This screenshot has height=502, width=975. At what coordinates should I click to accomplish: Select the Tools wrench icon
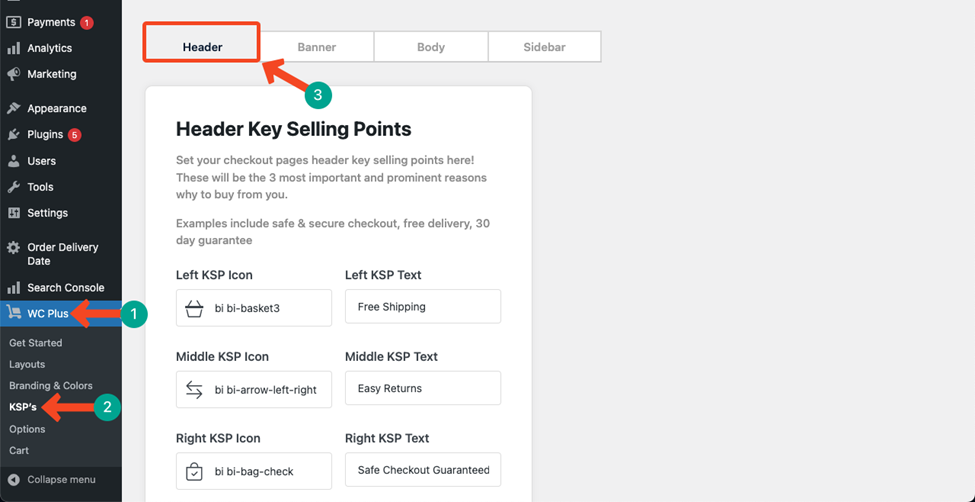(x=14, y=187)
